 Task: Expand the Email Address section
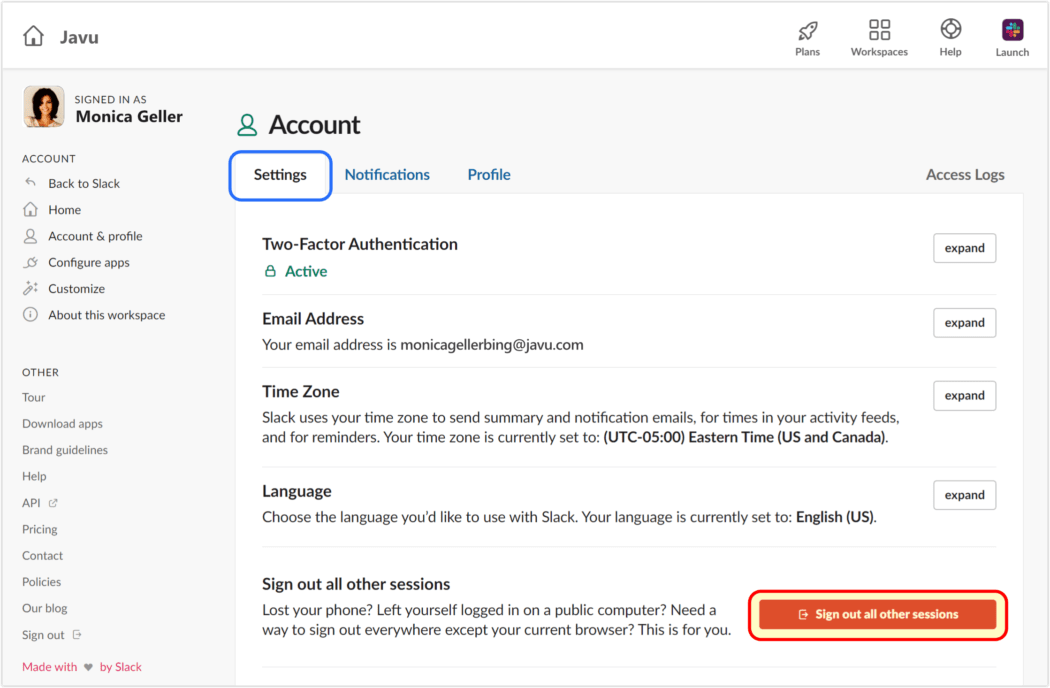click(964, 322)
